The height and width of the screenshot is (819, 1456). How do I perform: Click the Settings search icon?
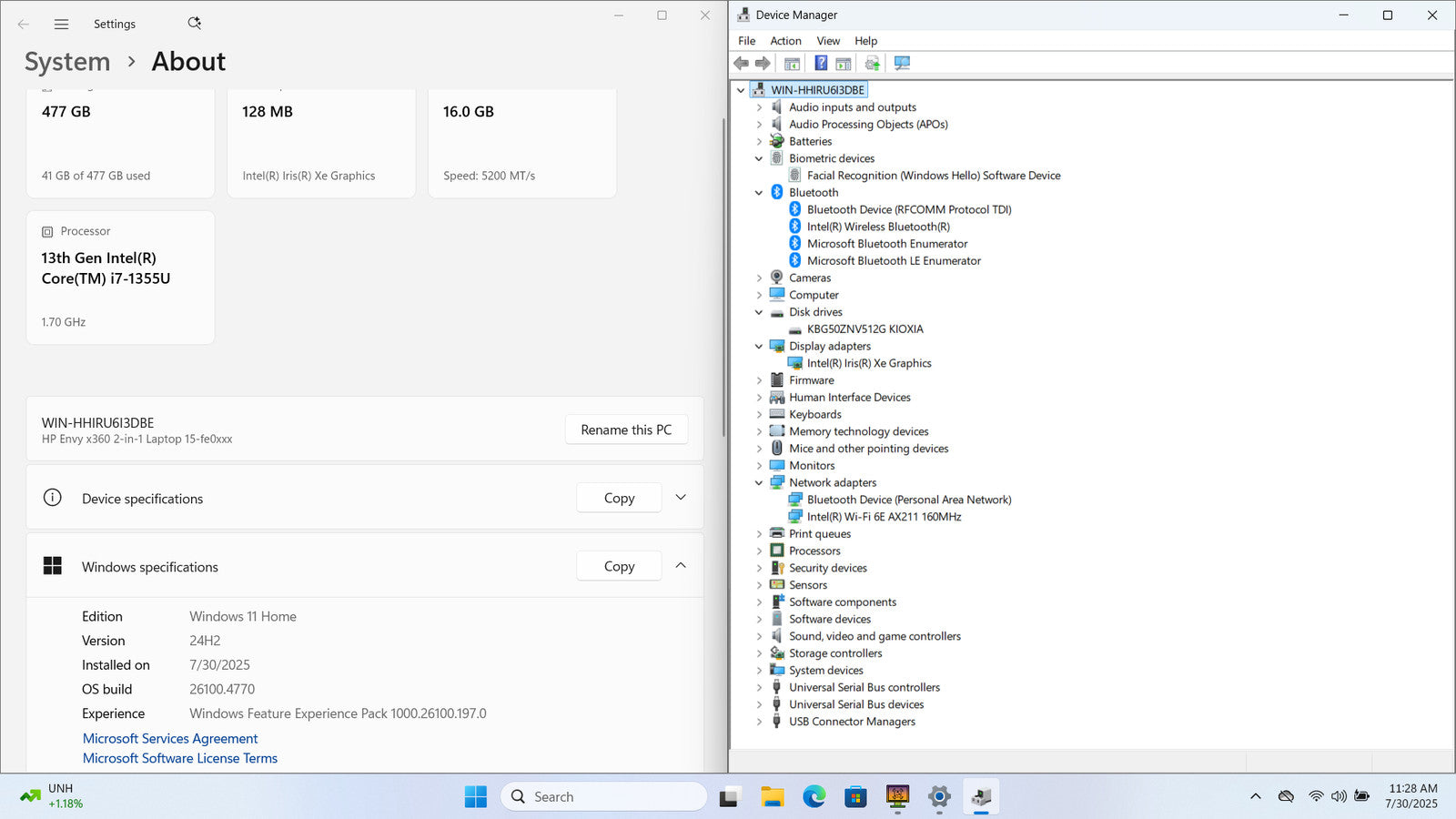(194, 24)
